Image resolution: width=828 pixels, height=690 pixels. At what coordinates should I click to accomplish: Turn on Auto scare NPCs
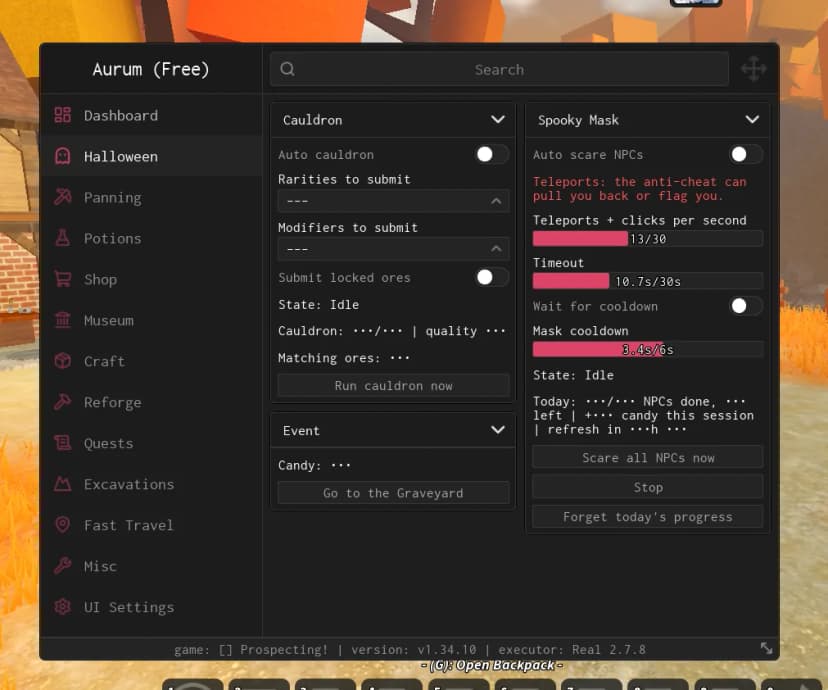[746, 154]
